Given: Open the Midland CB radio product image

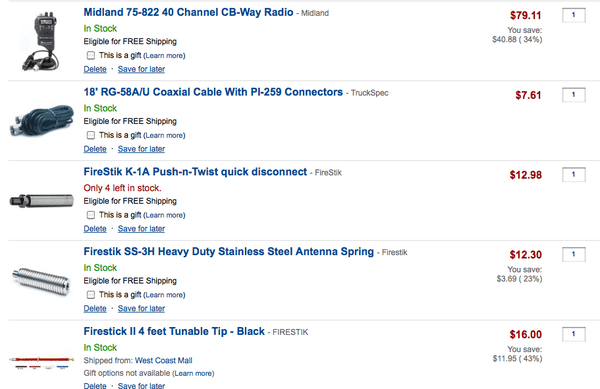Looking at the screenshot, I should click(x=41, y=41).
